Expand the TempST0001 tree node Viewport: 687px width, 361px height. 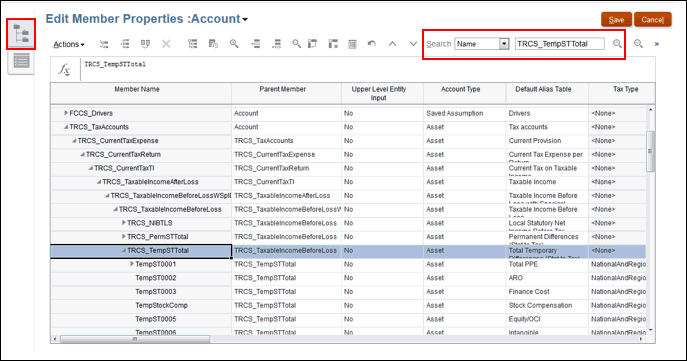132,264
